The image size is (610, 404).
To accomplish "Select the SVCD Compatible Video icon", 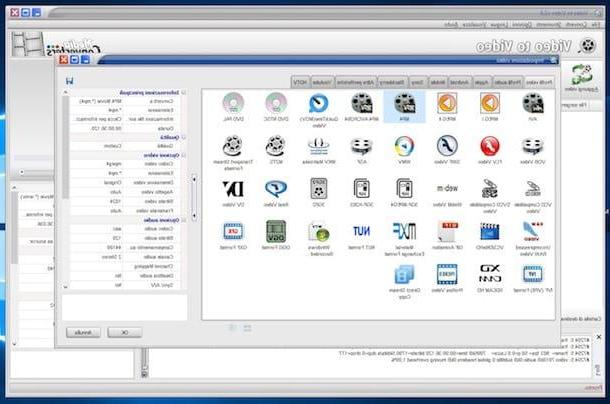I will tap(490, 189).
